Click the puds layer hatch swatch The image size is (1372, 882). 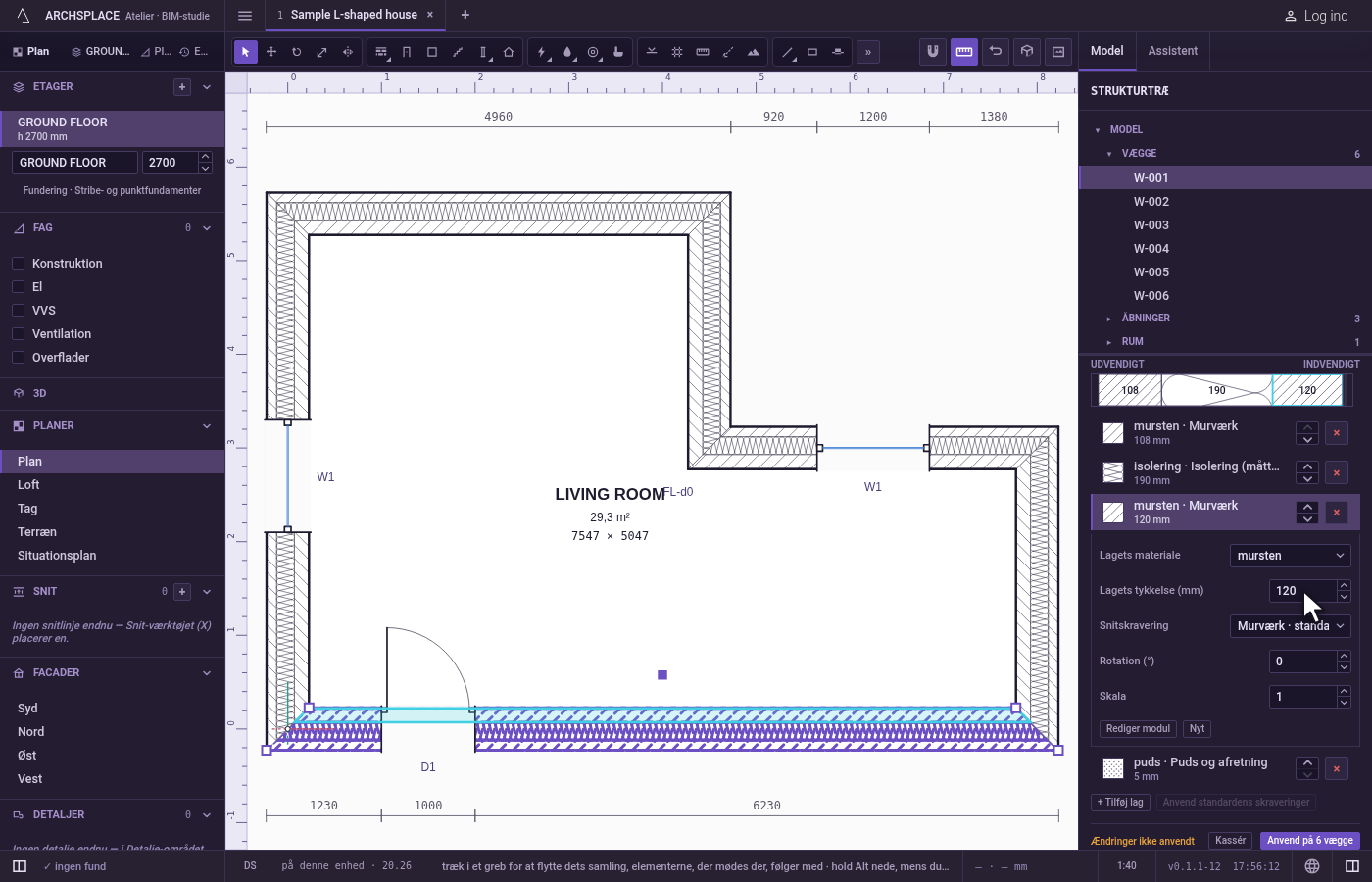tap(1113, 768)
